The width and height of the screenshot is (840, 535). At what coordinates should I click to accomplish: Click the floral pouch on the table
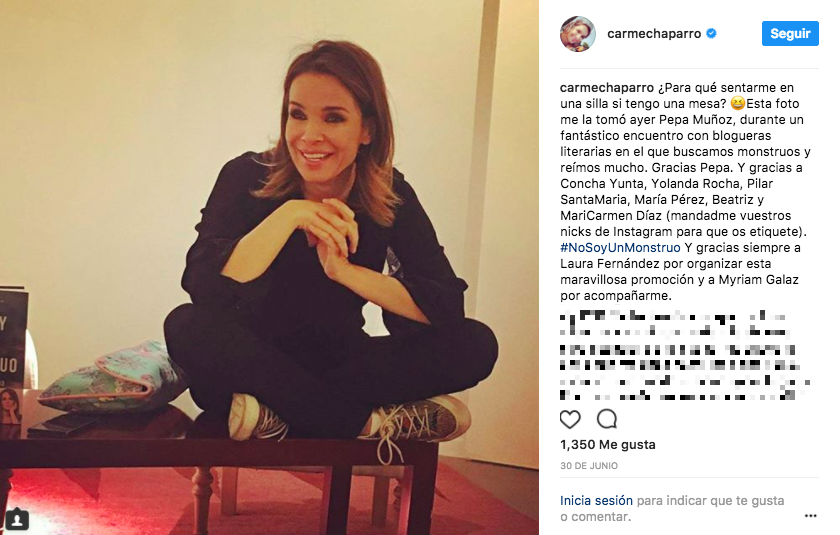pos(110,376)
